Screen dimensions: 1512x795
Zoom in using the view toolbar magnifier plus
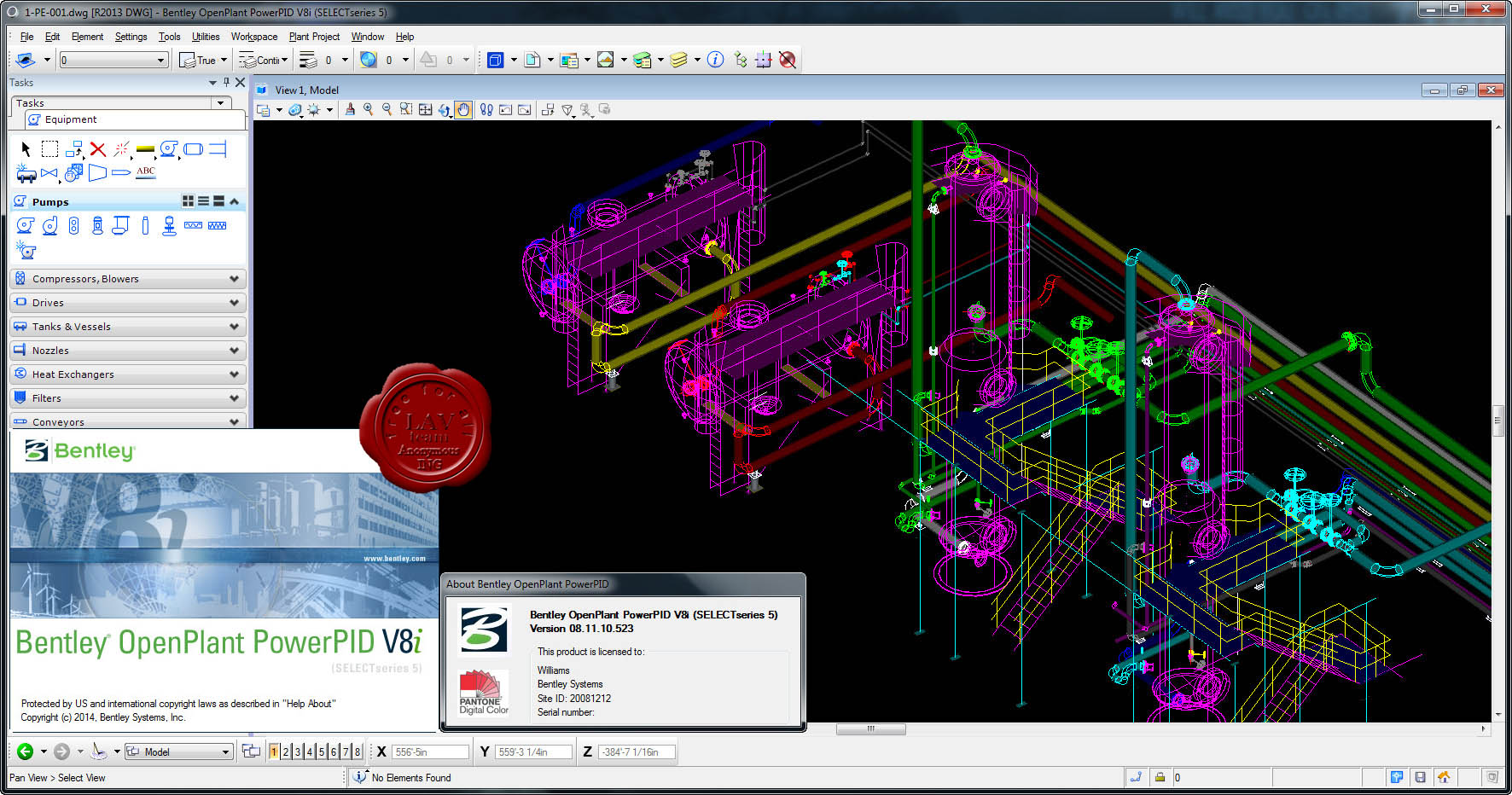(369, 110)
